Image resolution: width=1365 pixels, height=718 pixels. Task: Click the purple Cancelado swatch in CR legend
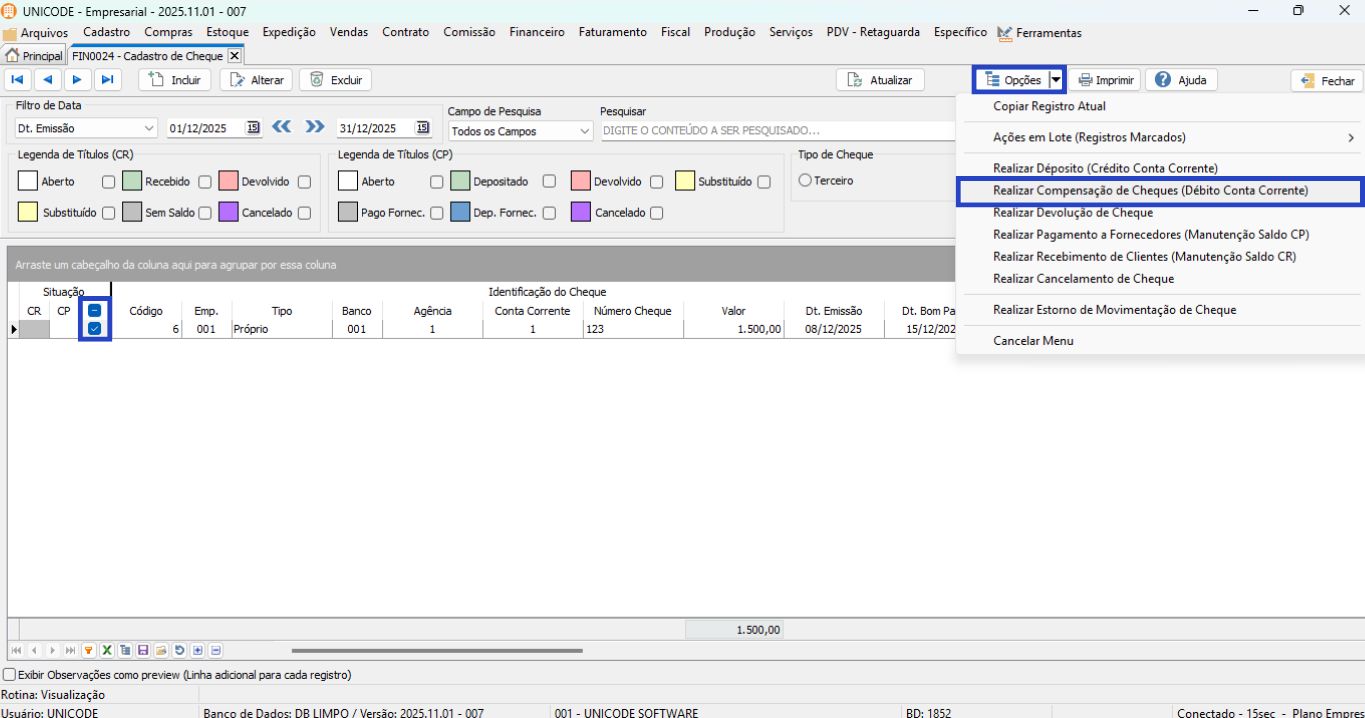click(x=228, y=212)
